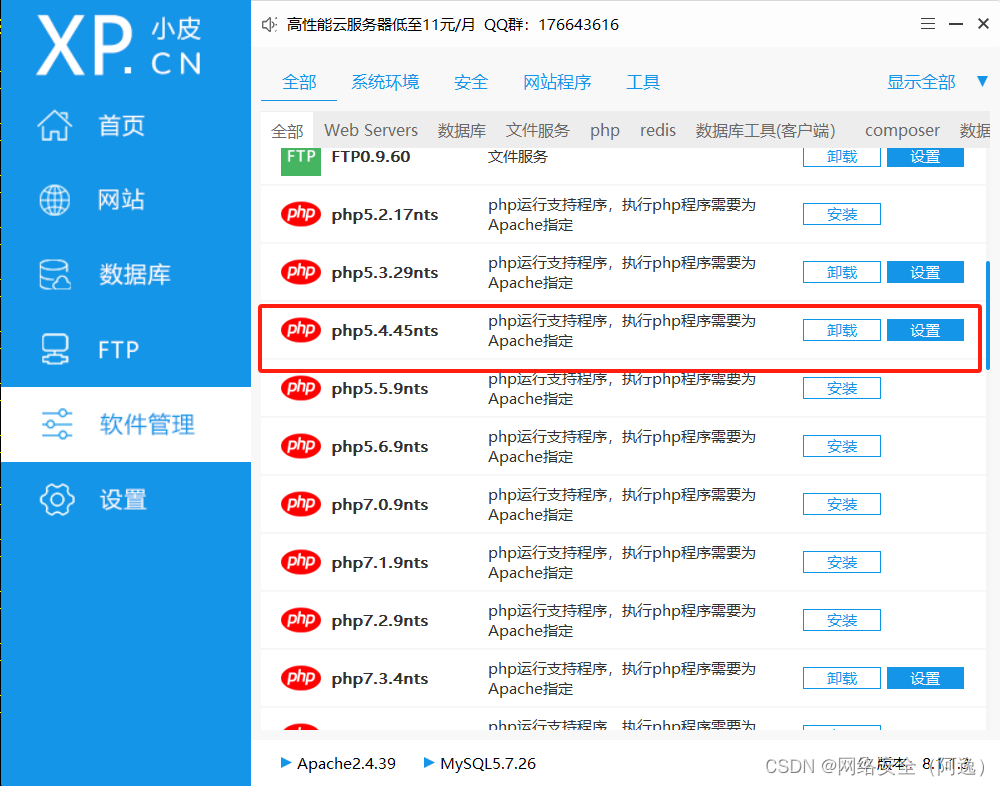Screen dimensions: 1000x786
Task: Click 卸载 for FTP0.9.60
Action: 841,157
